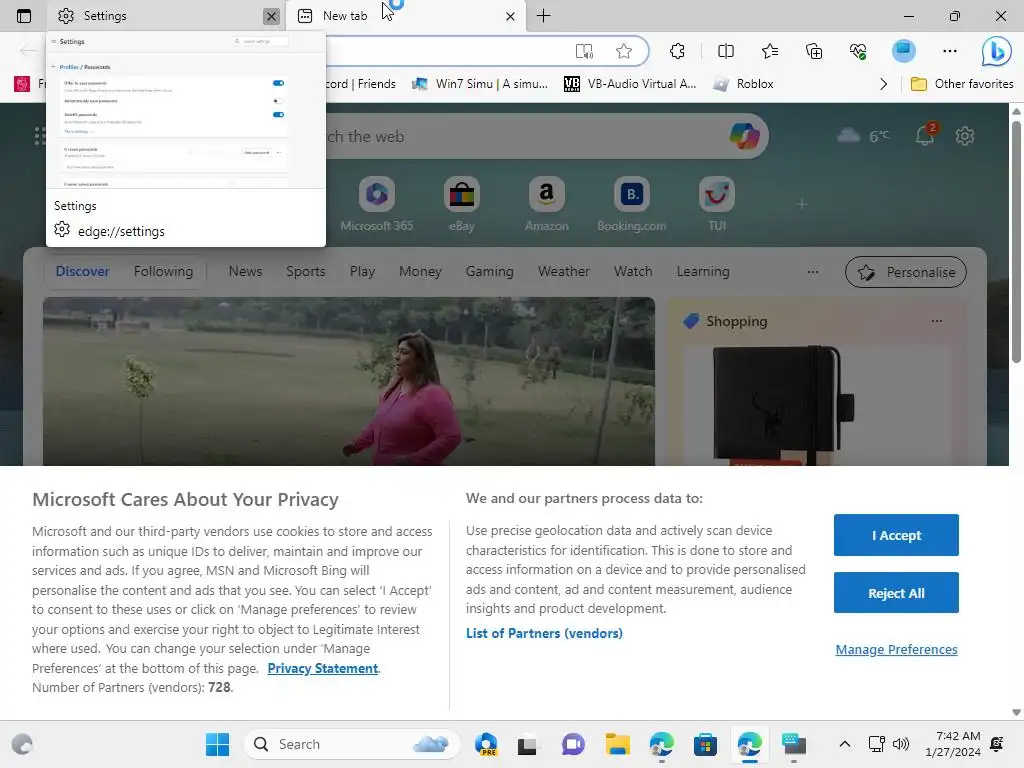Open the profile avatar icon
The width and height of the screenshot is (1024, 768).
[904, 51]
